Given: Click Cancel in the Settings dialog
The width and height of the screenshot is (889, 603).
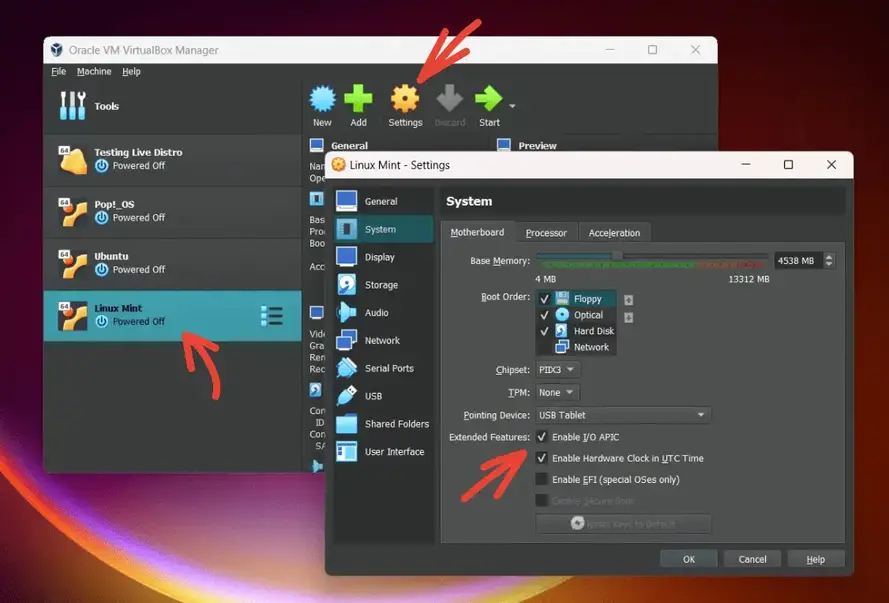Looking at the screenshot, I should 752,559.
